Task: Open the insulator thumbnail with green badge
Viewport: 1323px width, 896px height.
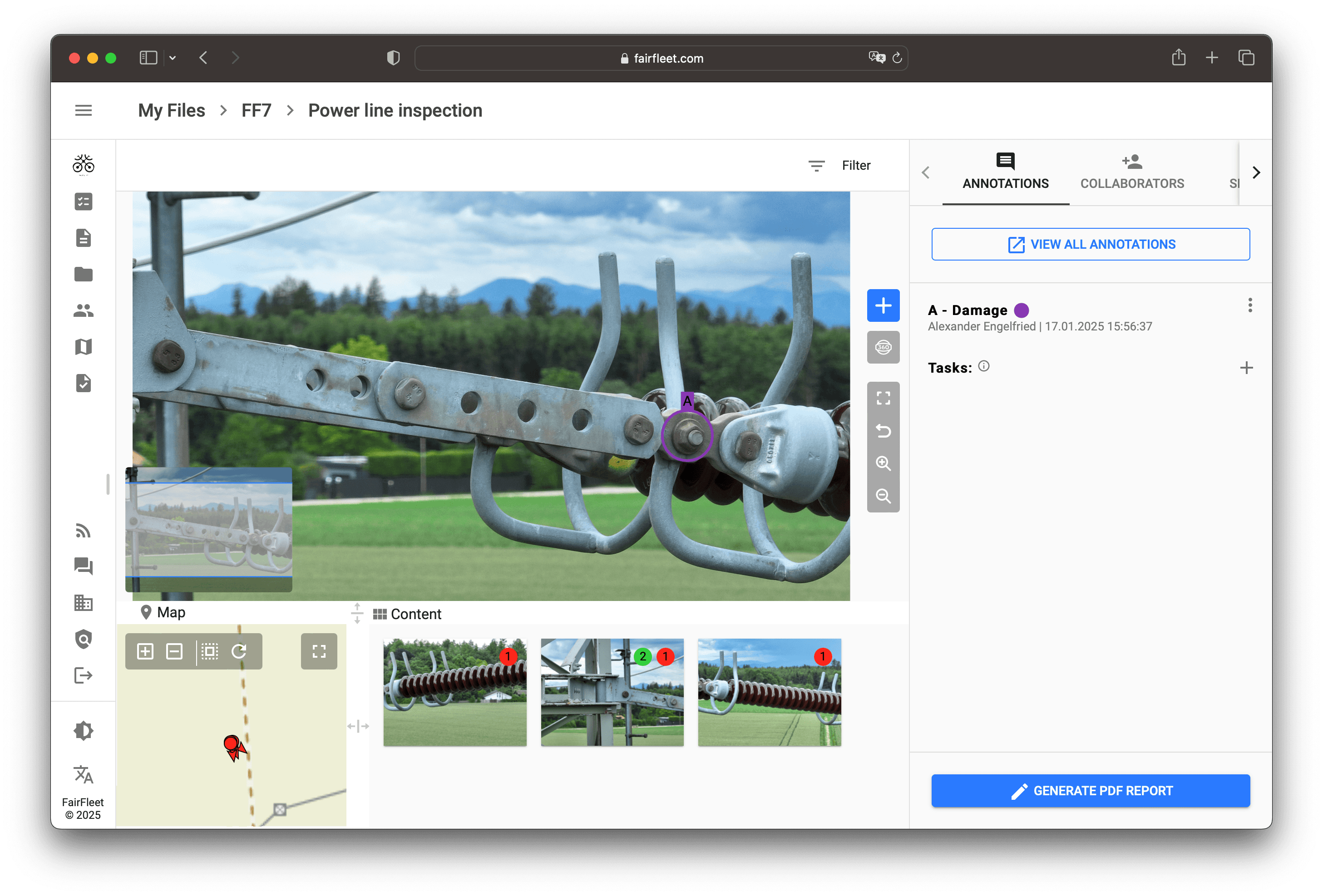Action: coord(612,692)
